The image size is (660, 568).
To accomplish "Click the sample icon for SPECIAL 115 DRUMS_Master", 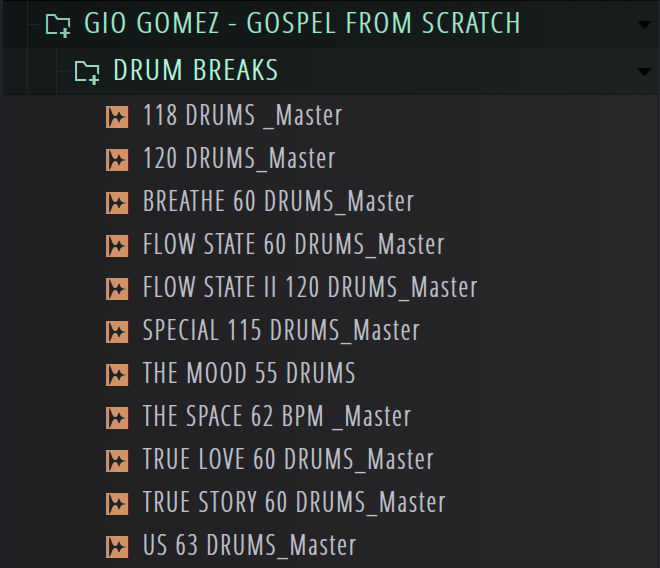I will [x=117, y=331].
